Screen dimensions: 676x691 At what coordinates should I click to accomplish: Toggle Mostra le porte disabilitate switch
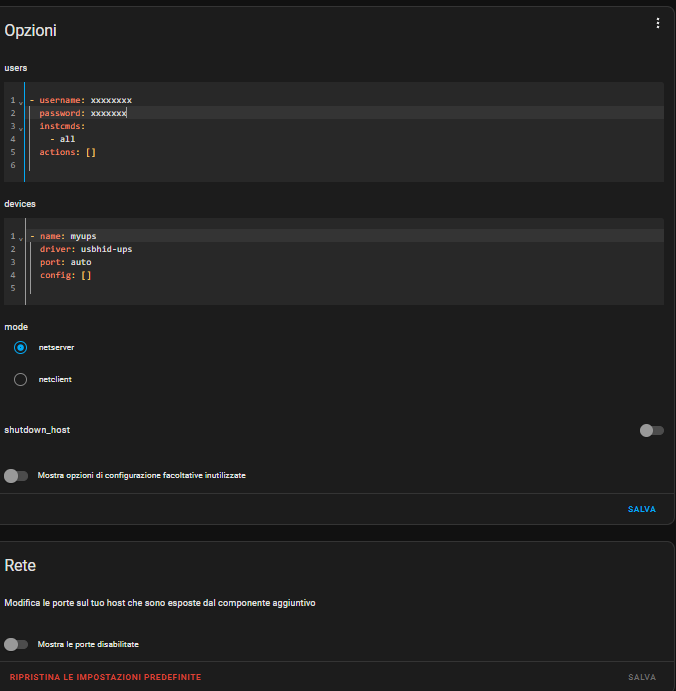(x=16, y=644)
